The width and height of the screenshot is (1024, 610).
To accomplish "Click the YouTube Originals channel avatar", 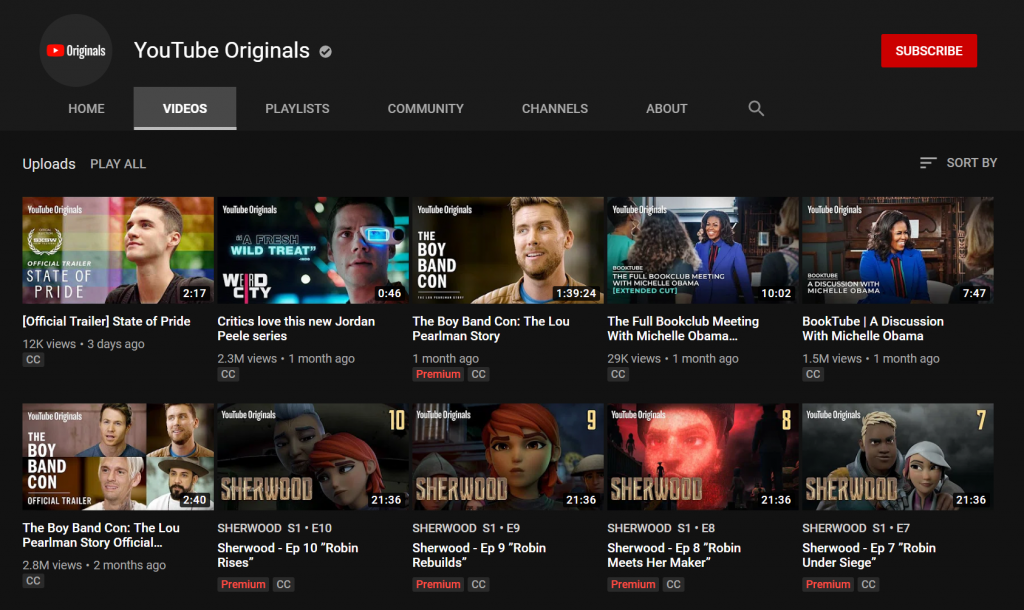I will pyautogui.click(x=76, y=50).
